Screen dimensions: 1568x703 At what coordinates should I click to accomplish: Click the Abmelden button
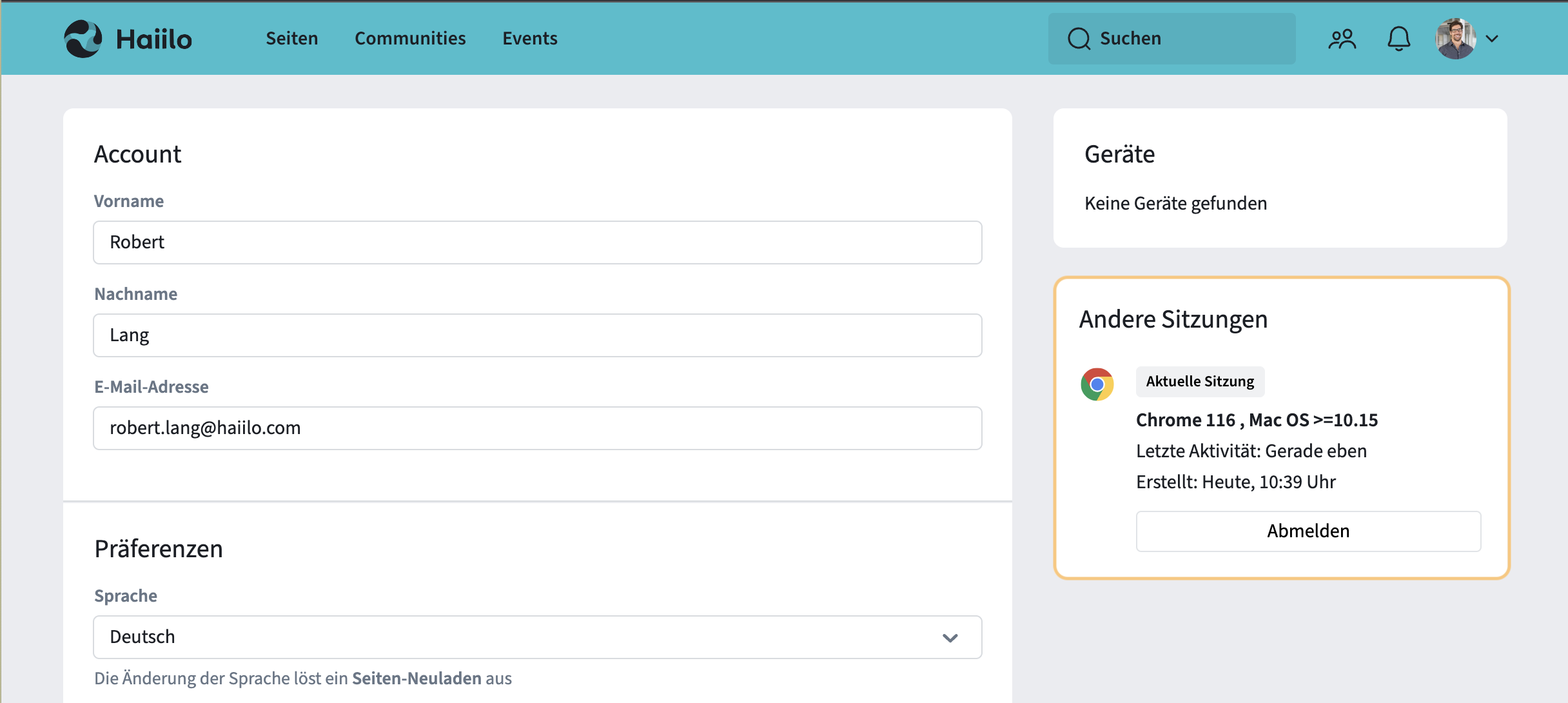(x=1308, y=531)
